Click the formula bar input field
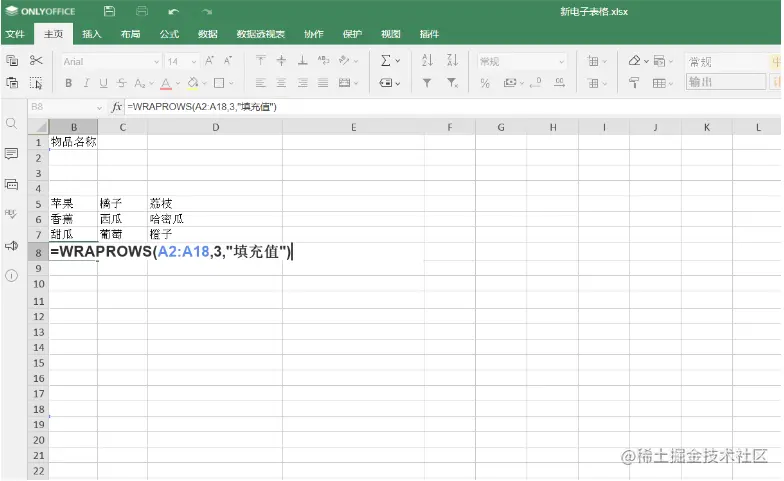The image size is (784, 481). [x=452, y=106]
